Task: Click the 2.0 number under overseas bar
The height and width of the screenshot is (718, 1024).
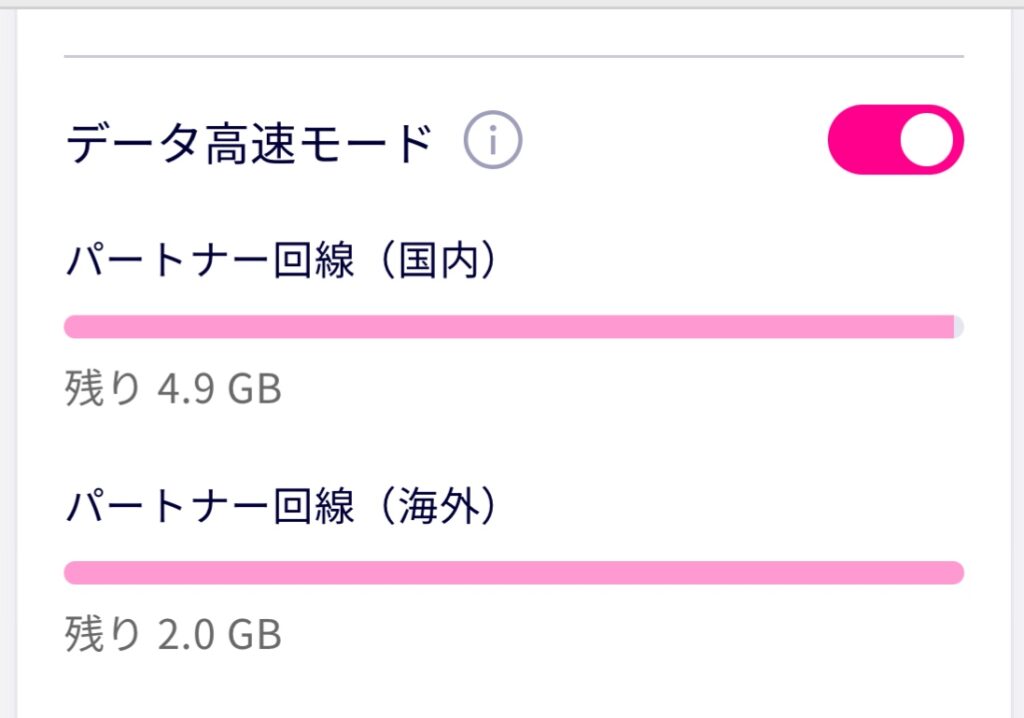Action: point(182,635)
